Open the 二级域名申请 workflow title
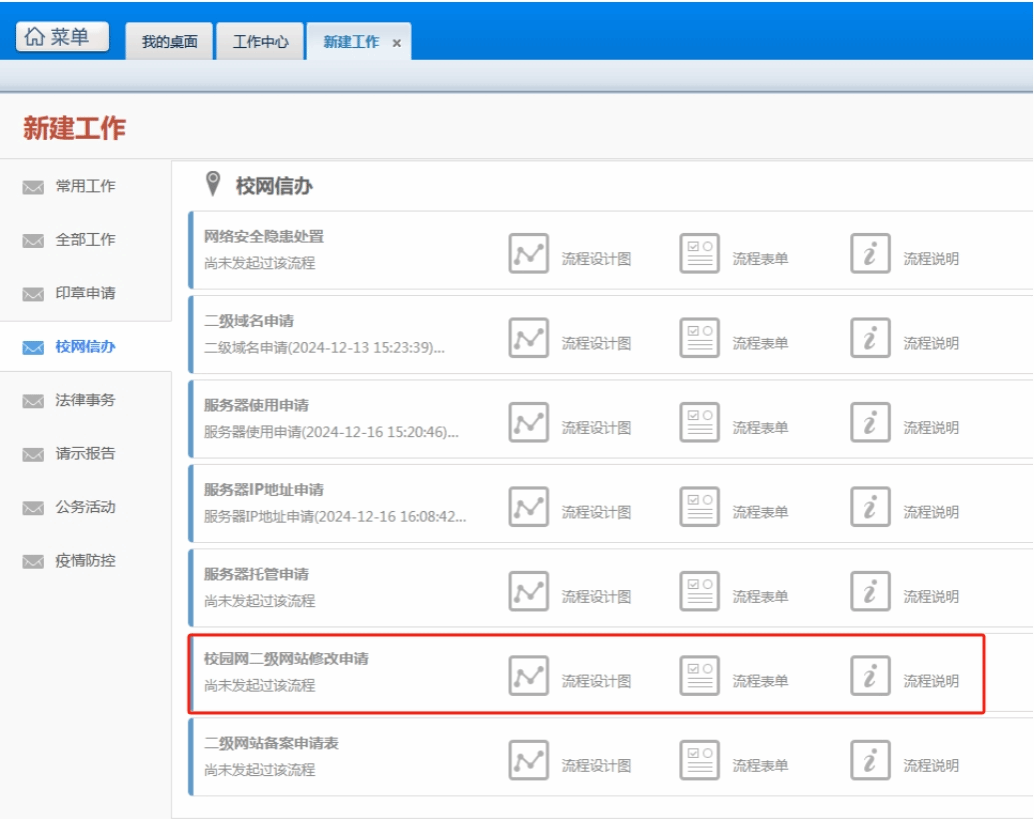The height and width of the screenshot is (819, 1034). pyautogui.click(x=249, y=321)
